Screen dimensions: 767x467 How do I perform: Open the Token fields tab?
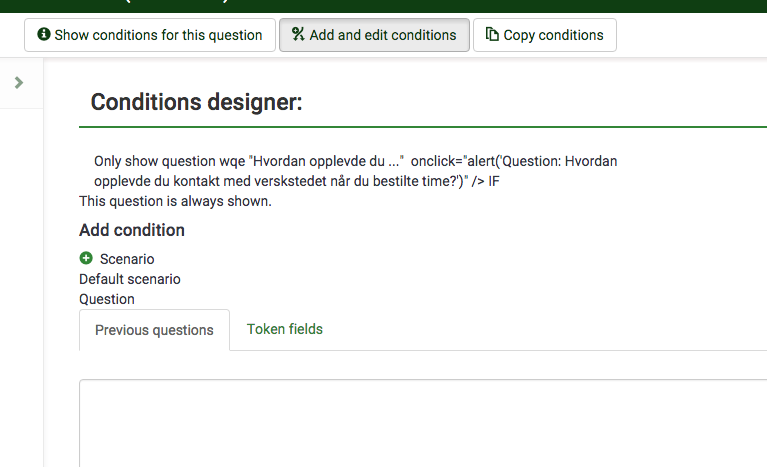pyautogui.click(x=285, y=329)
